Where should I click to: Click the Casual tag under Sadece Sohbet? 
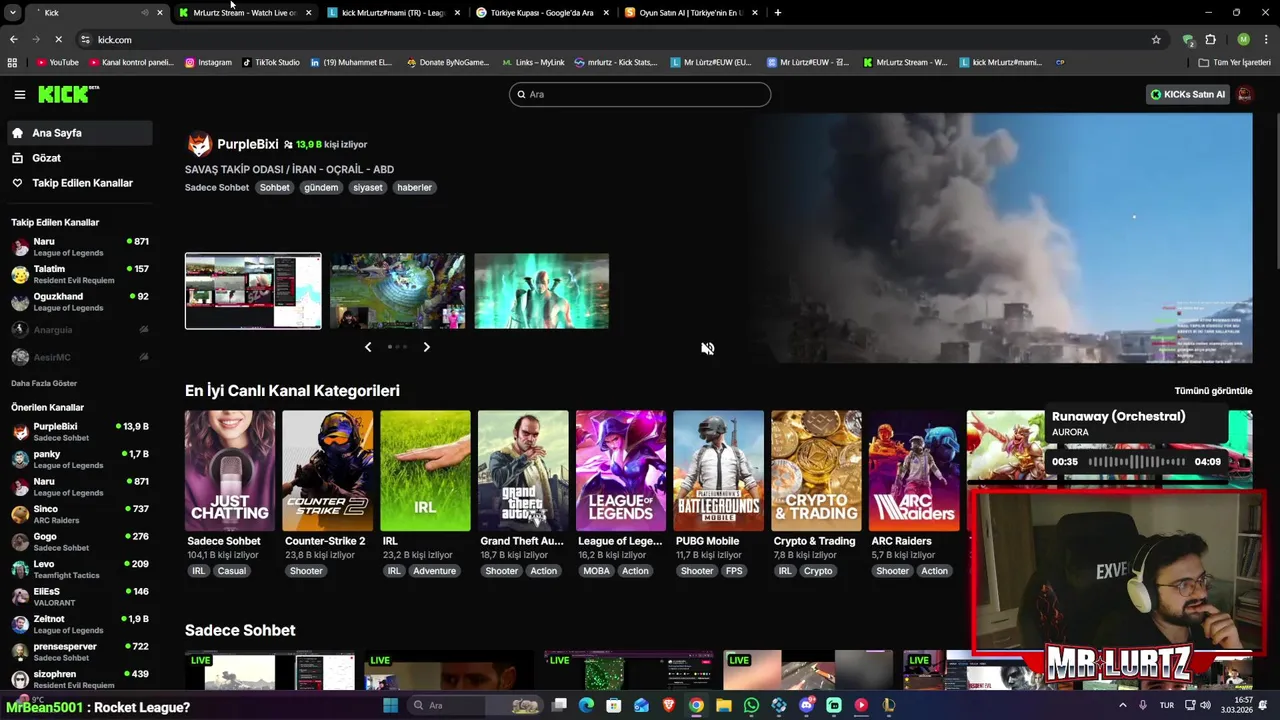click(x=231, y=571)
